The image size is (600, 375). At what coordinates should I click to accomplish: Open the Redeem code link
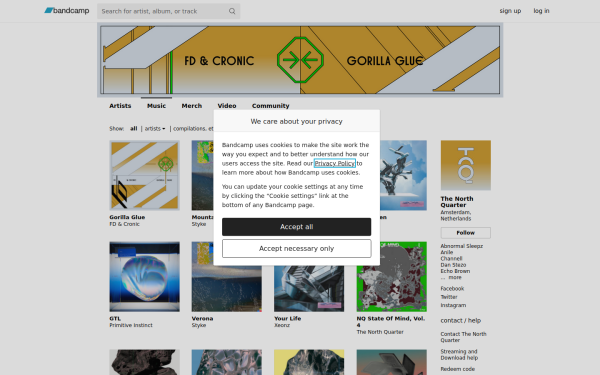(458, 369)
